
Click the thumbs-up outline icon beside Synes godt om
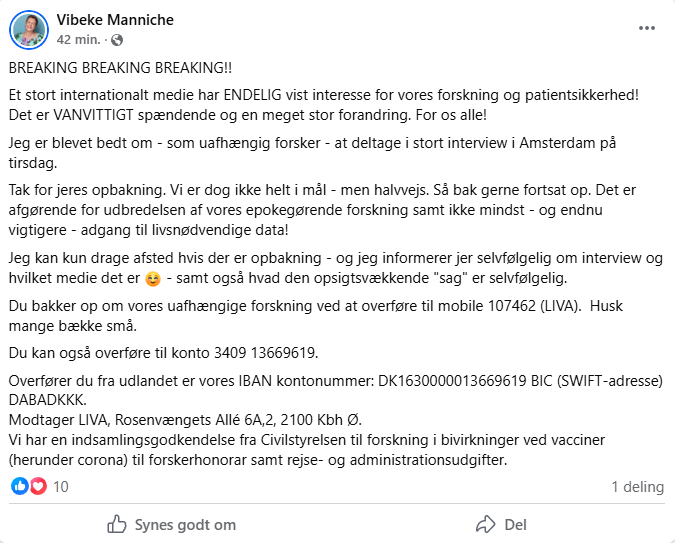pyautogui.click(x=117, y=524)
